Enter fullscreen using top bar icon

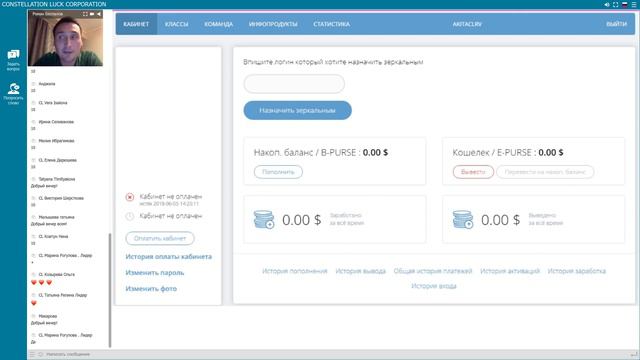click(x=616, y=4)
